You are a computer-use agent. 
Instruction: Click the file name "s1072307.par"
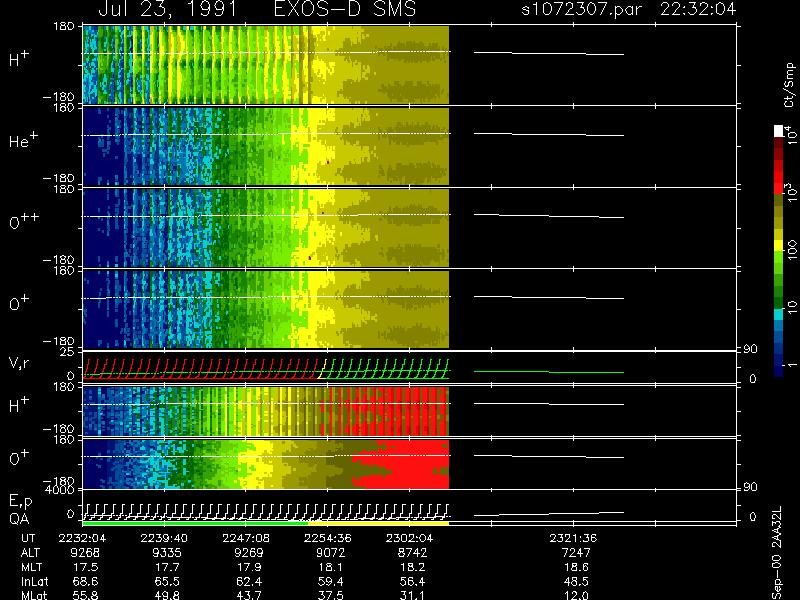point(582,9)
